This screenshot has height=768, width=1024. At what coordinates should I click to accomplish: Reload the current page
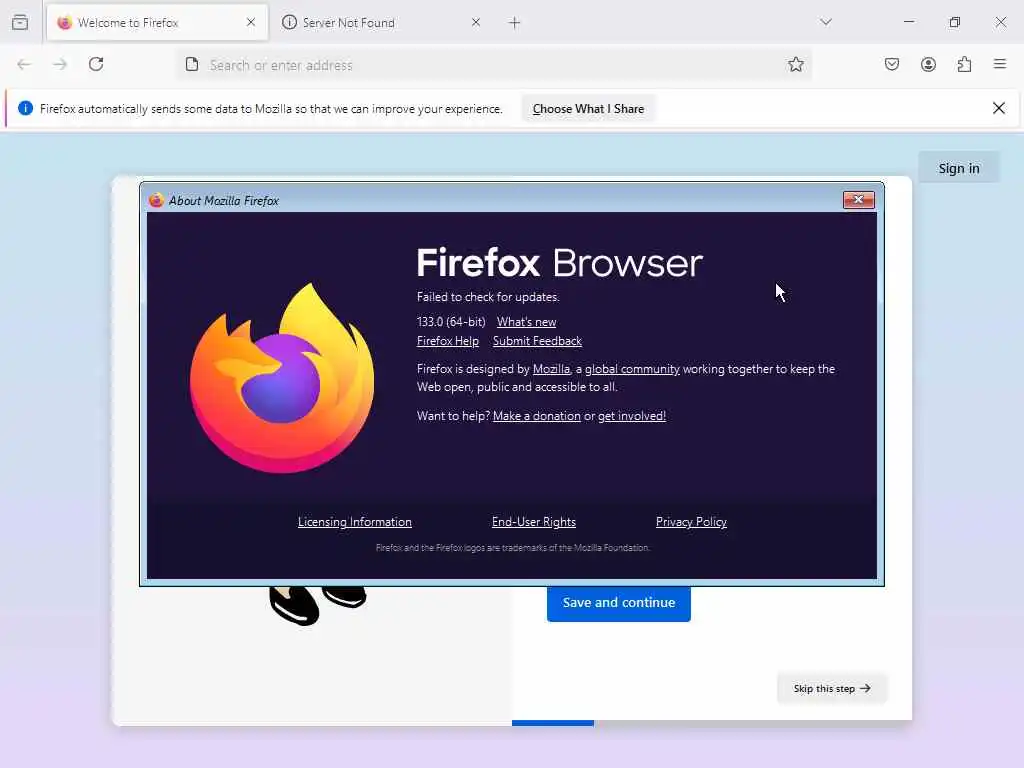pyautogui.click(x=96, y=64)
